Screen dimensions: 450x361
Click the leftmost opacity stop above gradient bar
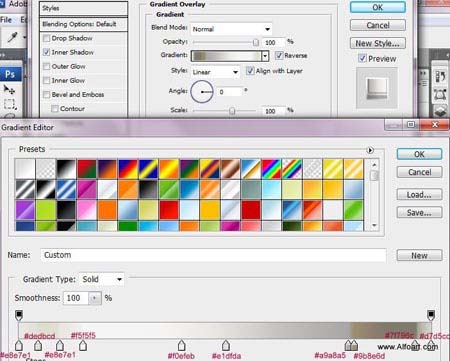click(x=19, y=315)
